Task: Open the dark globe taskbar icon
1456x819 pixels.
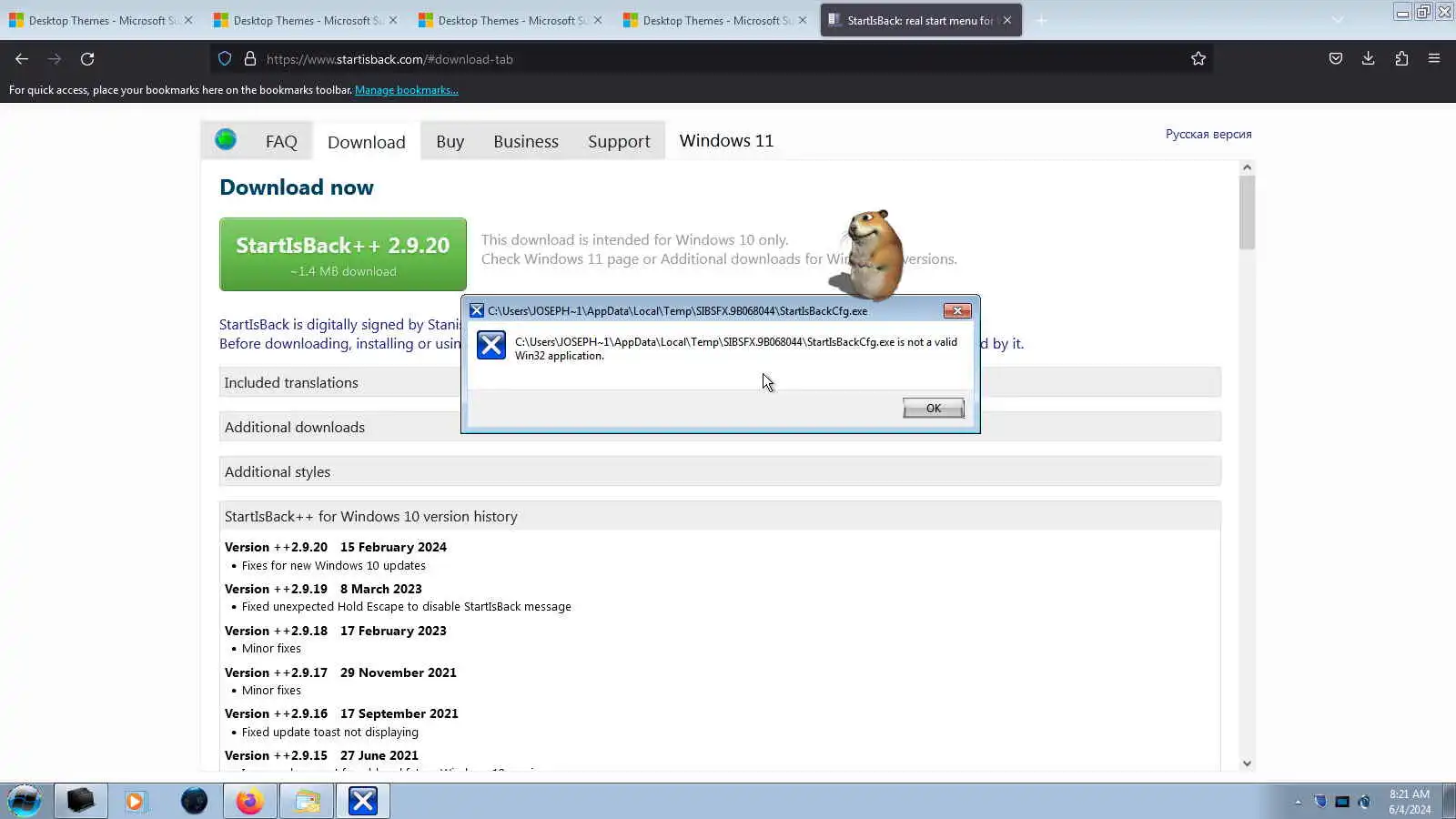Action: pyautogui.click(x=194, y=801)
